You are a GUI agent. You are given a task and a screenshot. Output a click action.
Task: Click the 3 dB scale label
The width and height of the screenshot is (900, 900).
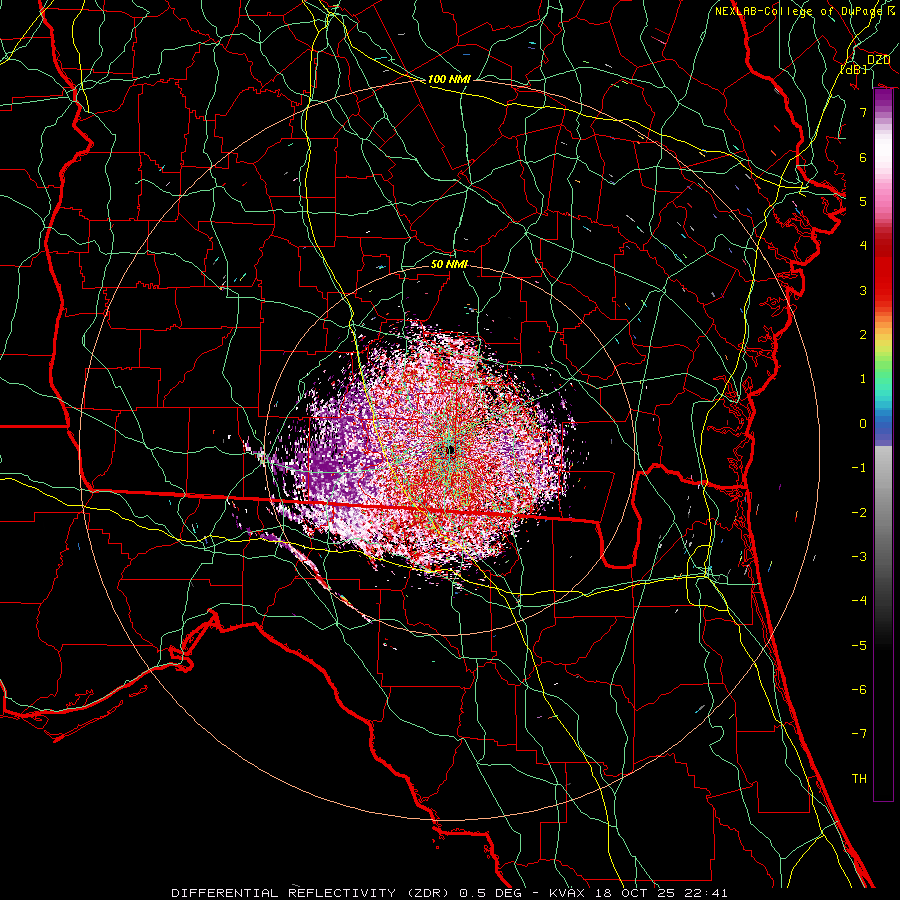pyautogui.click(x=863, y=290)
